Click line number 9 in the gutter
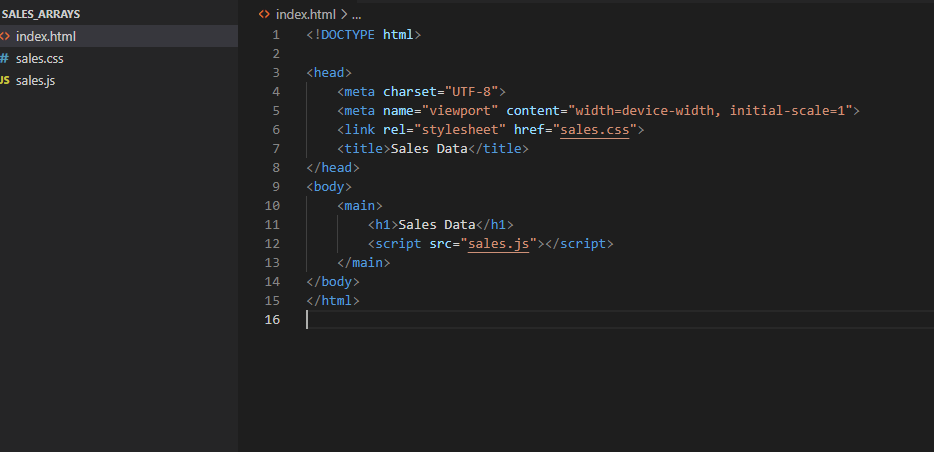The height and width of the screenshot is (452, 934). click(x=276, y=186)
